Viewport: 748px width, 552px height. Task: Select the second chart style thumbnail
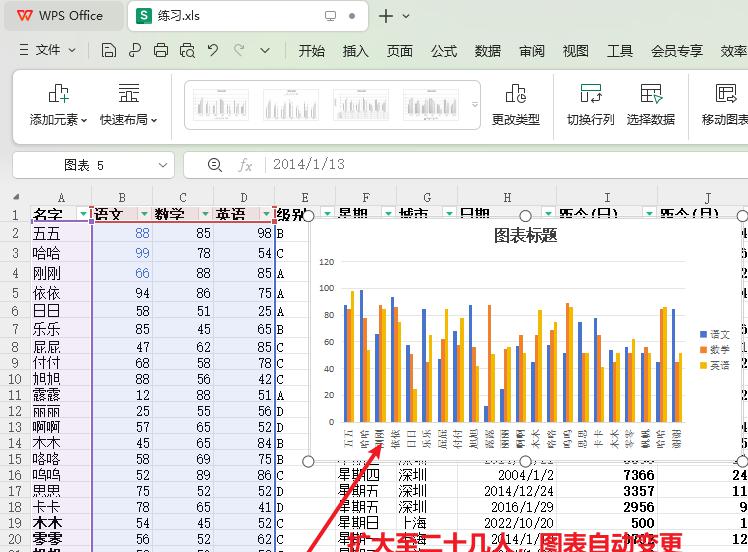point(291,104)
